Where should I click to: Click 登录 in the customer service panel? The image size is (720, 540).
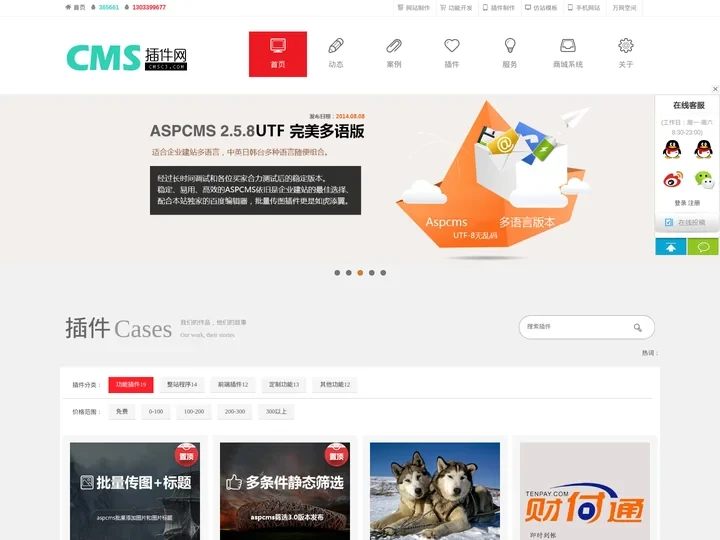pos(681,203)
